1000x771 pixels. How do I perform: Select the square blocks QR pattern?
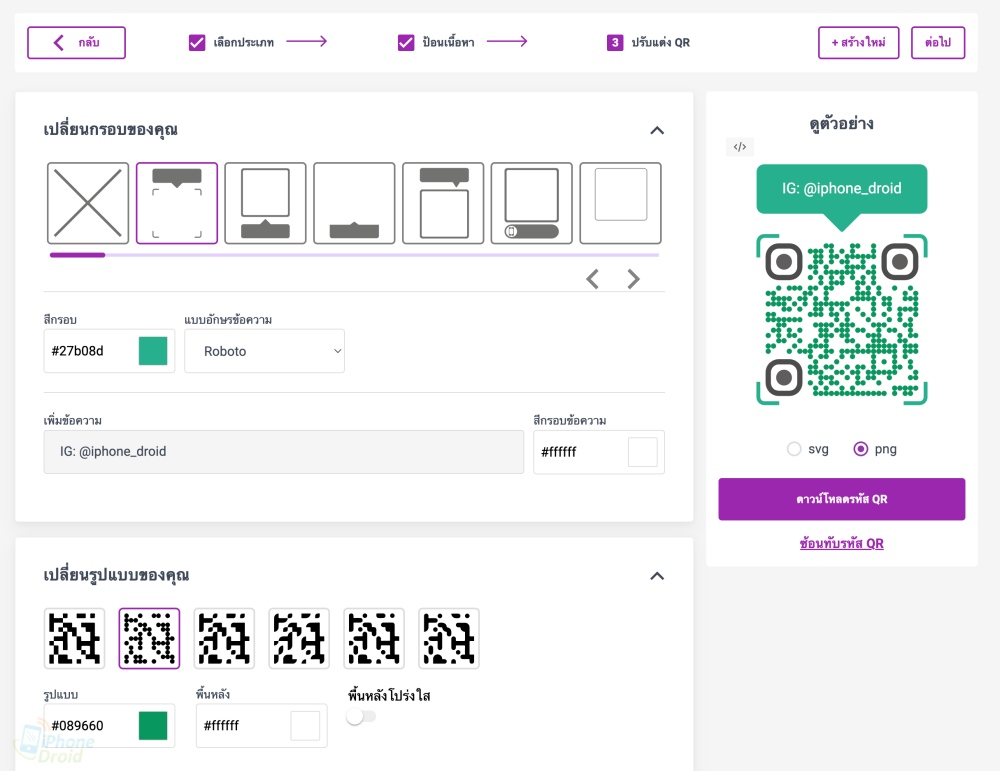point(74,638)
